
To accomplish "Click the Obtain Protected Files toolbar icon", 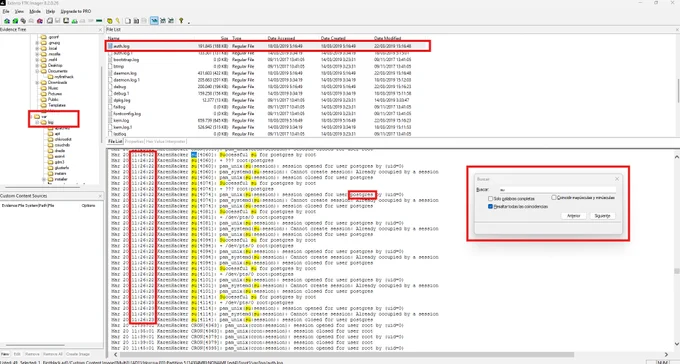I will tap(110, 20).
